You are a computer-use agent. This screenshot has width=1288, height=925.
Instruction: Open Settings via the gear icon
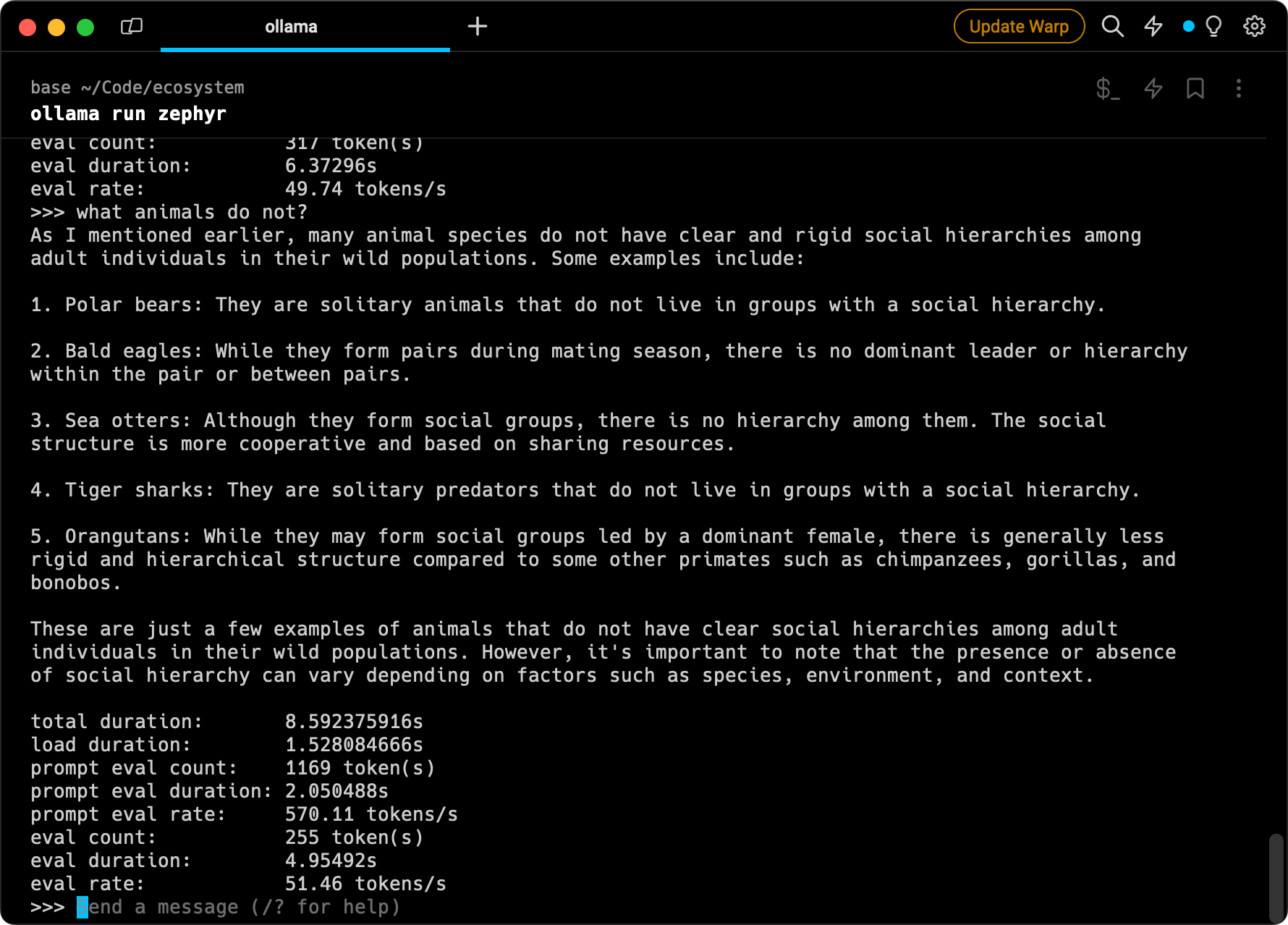(1254, 27)
